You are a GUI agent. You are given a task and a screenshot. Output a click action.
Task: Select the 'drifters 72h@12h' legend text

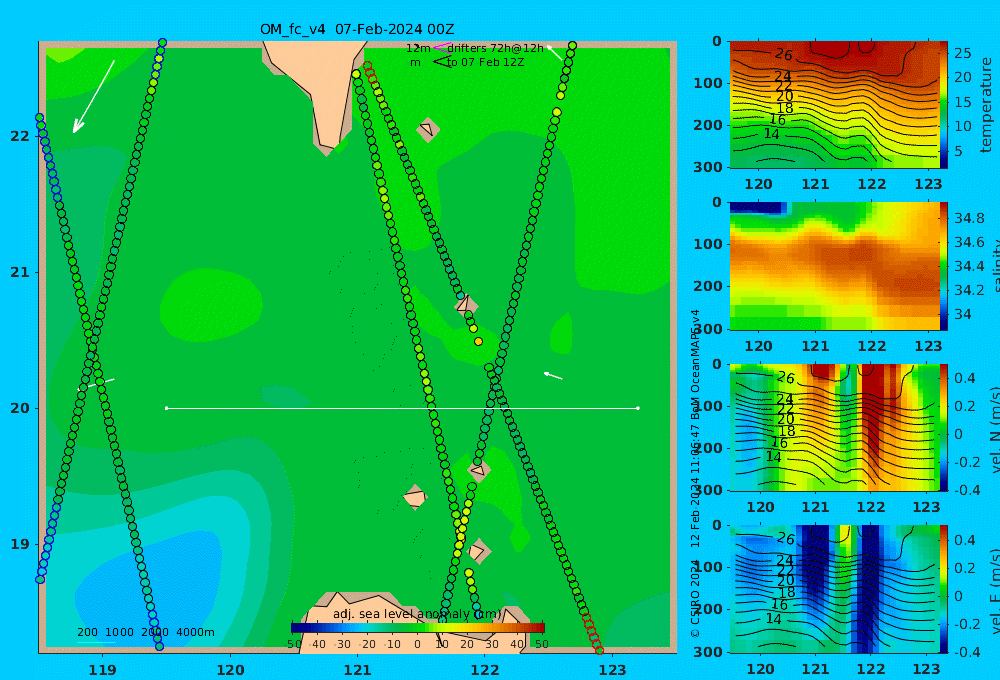tap(496, 48)
